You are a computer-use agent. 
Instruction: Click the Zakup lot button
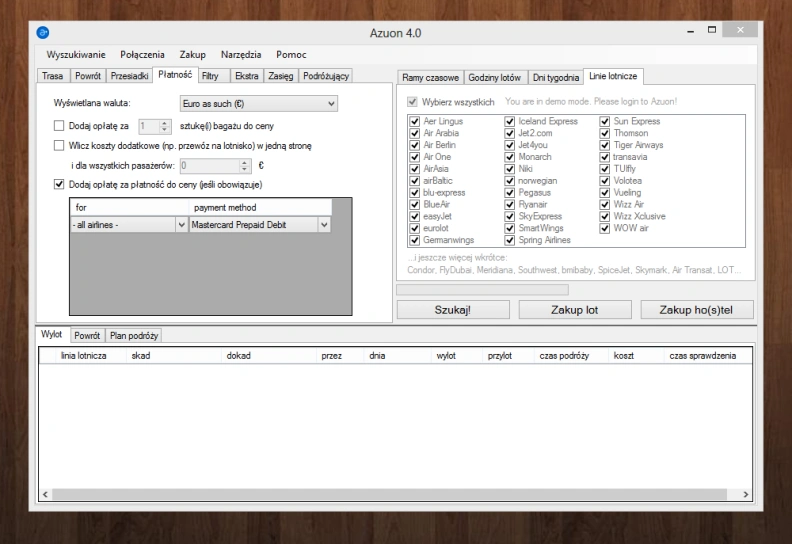575,310
